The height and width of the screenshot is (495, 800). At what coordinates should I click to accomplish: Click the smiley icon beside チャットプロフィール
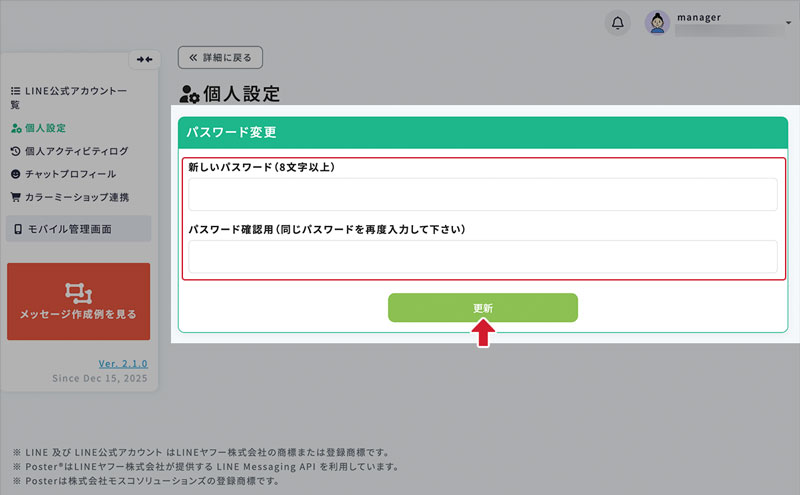[15, 174]
